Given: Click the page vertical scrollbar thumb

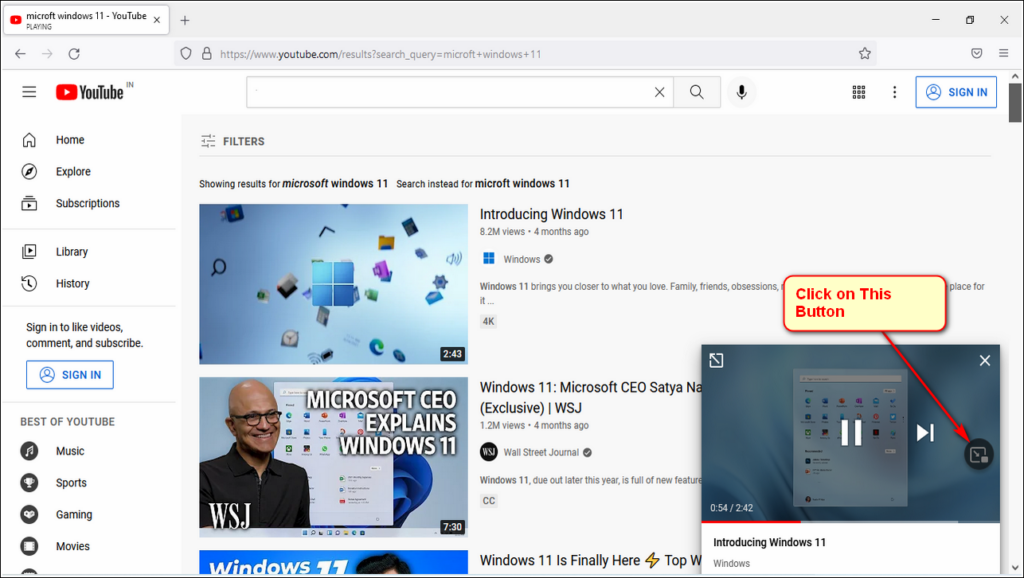Looking at the screenshot, I should 1015,103.
